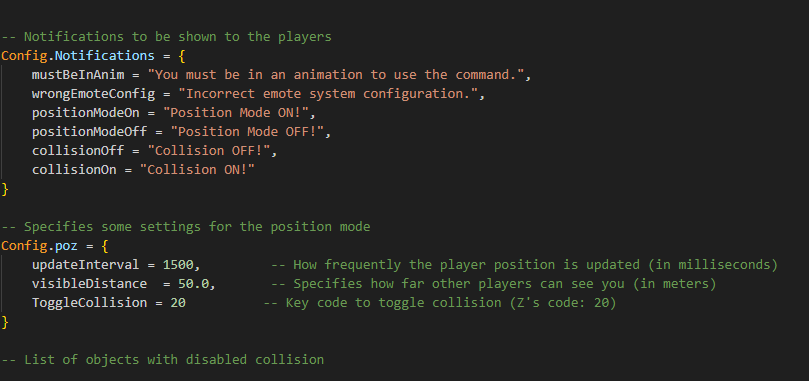This screenshot has height=381, width=809.
Task: Click the "List of objects with disabled collision" comment
Action: [x=163, y=359]
